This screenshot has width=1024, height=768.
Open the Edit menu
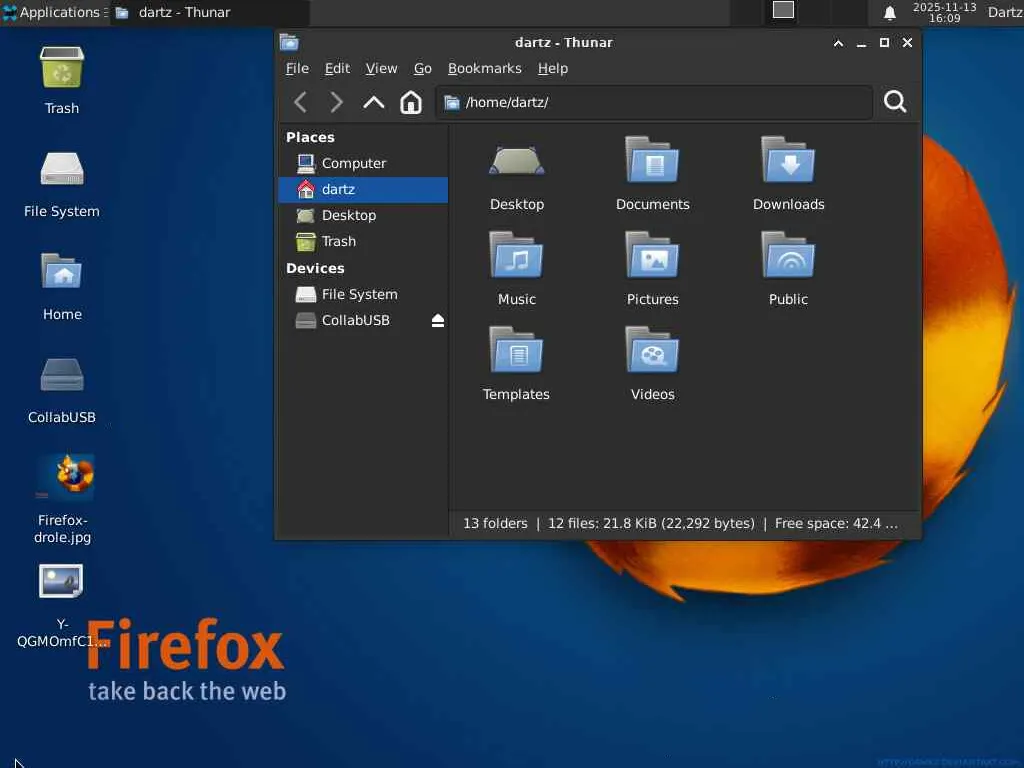point(337,69)
